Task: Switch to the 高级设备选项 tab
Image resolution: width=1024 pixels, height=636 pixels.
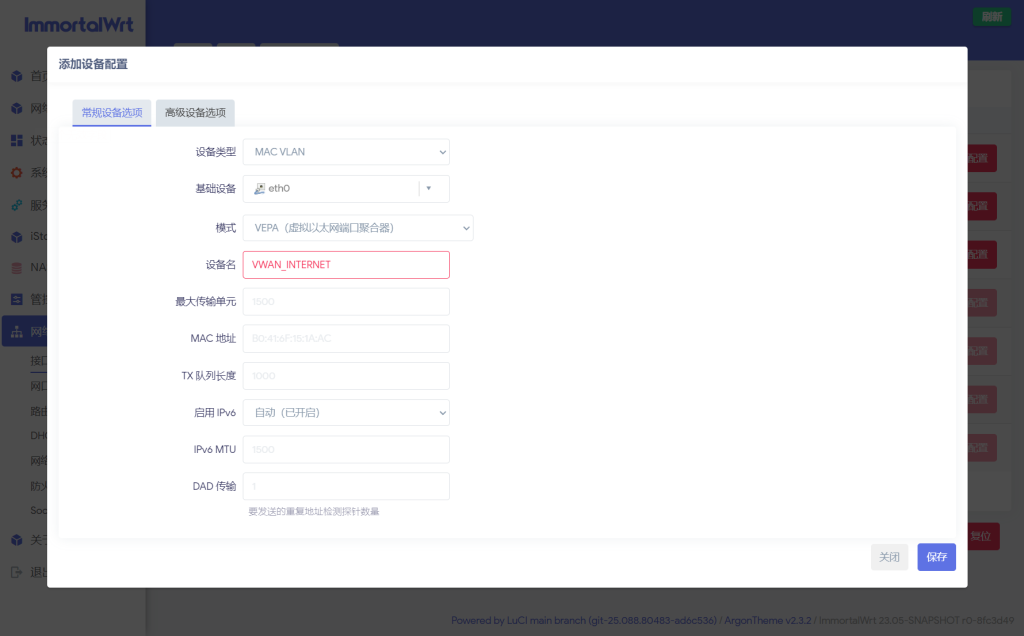Action: point(195,113)
